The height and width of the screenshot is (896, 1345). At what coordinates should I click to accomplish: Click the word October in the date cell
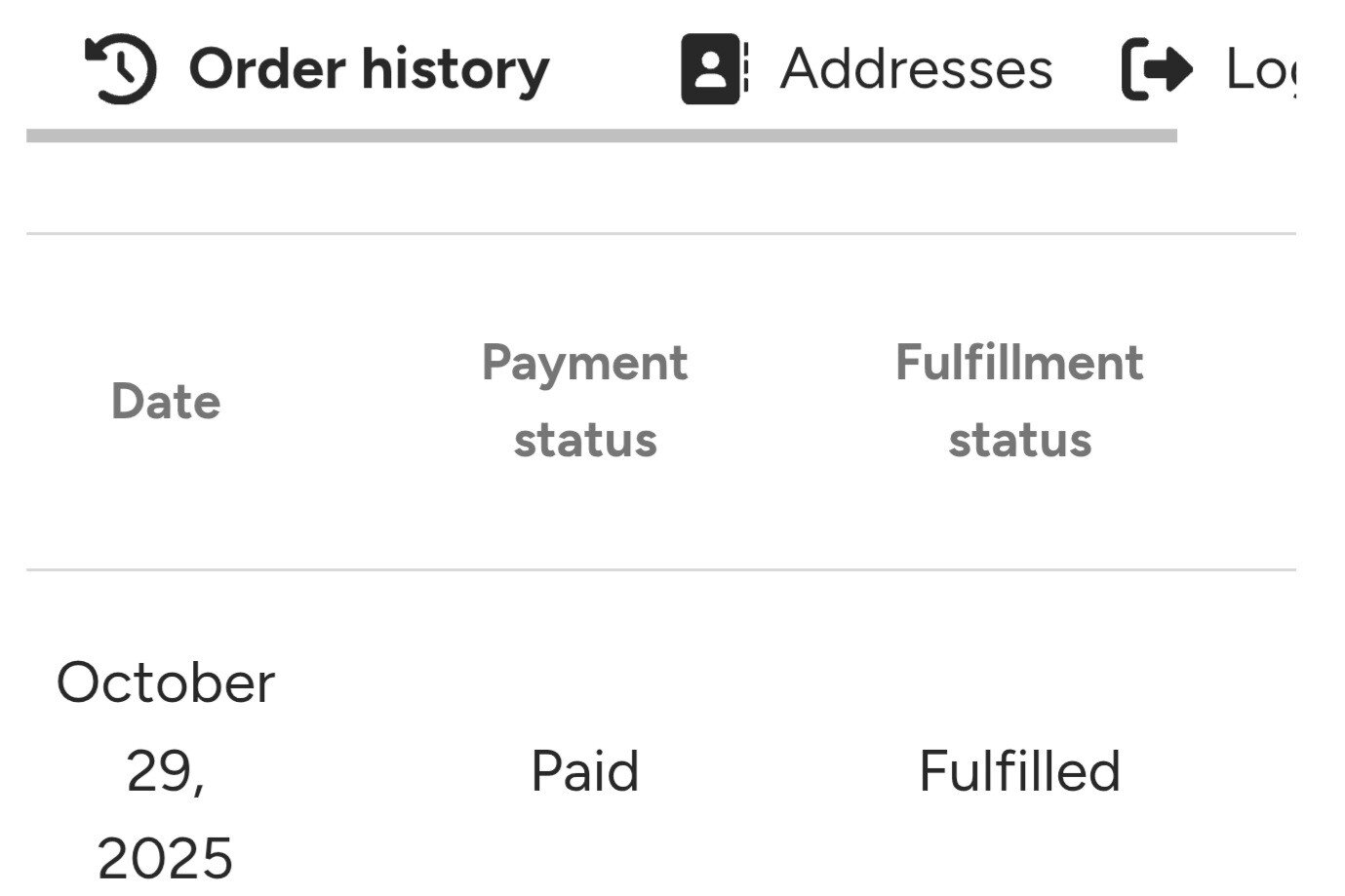point(166,682)
